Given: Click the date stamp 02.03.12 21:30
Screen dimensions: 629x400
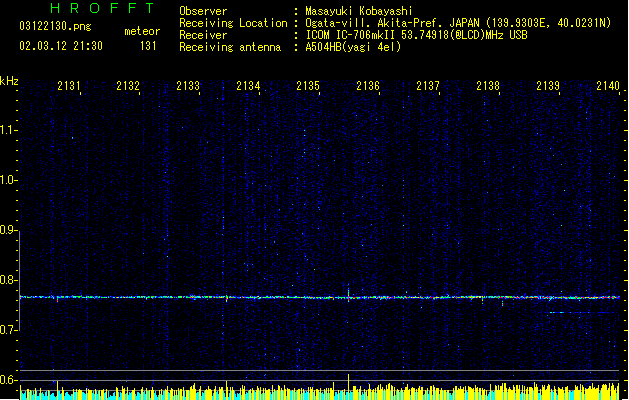Looking at the screenshot, I should (61, 46).
